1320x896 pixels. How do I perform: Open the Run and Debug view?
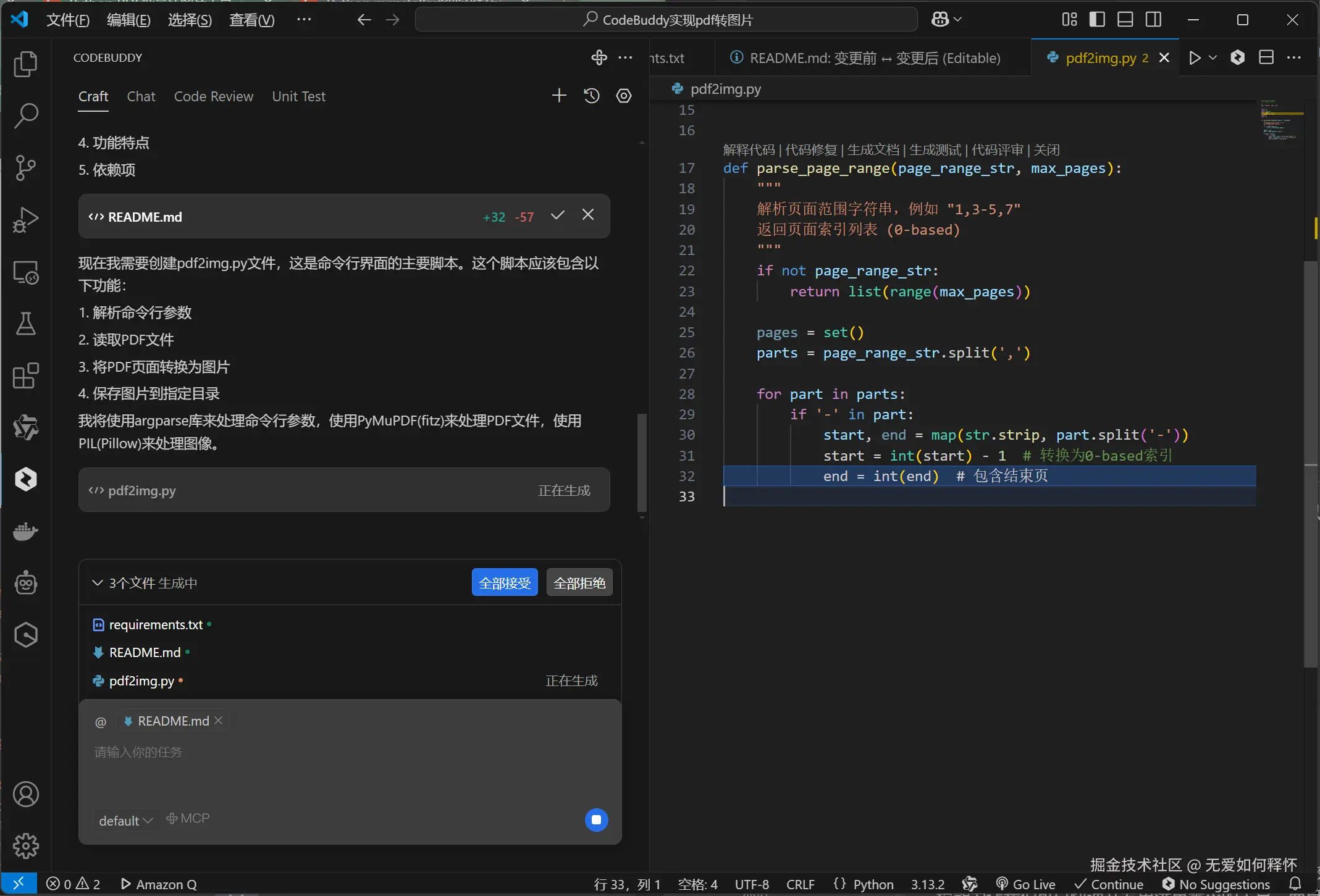25,219
